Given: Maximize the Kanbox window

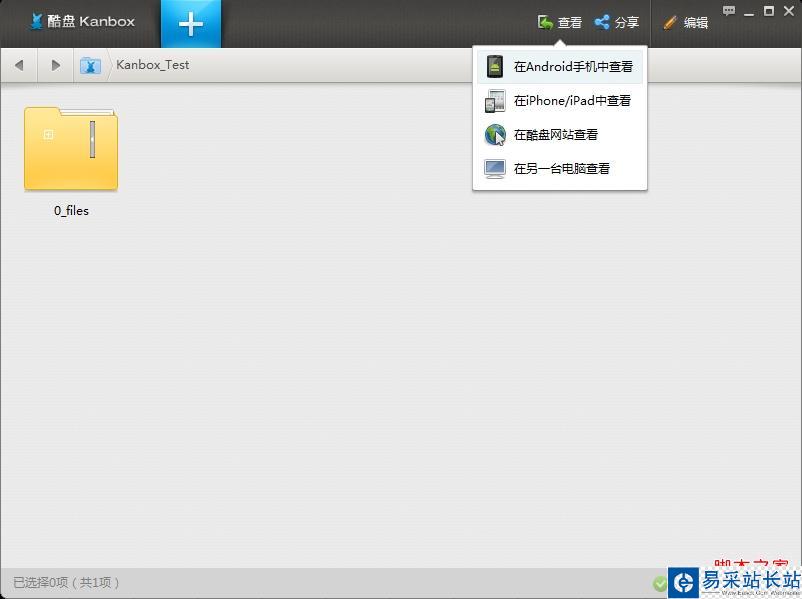Looking at the screenshot, I should (x=768, y=11).
